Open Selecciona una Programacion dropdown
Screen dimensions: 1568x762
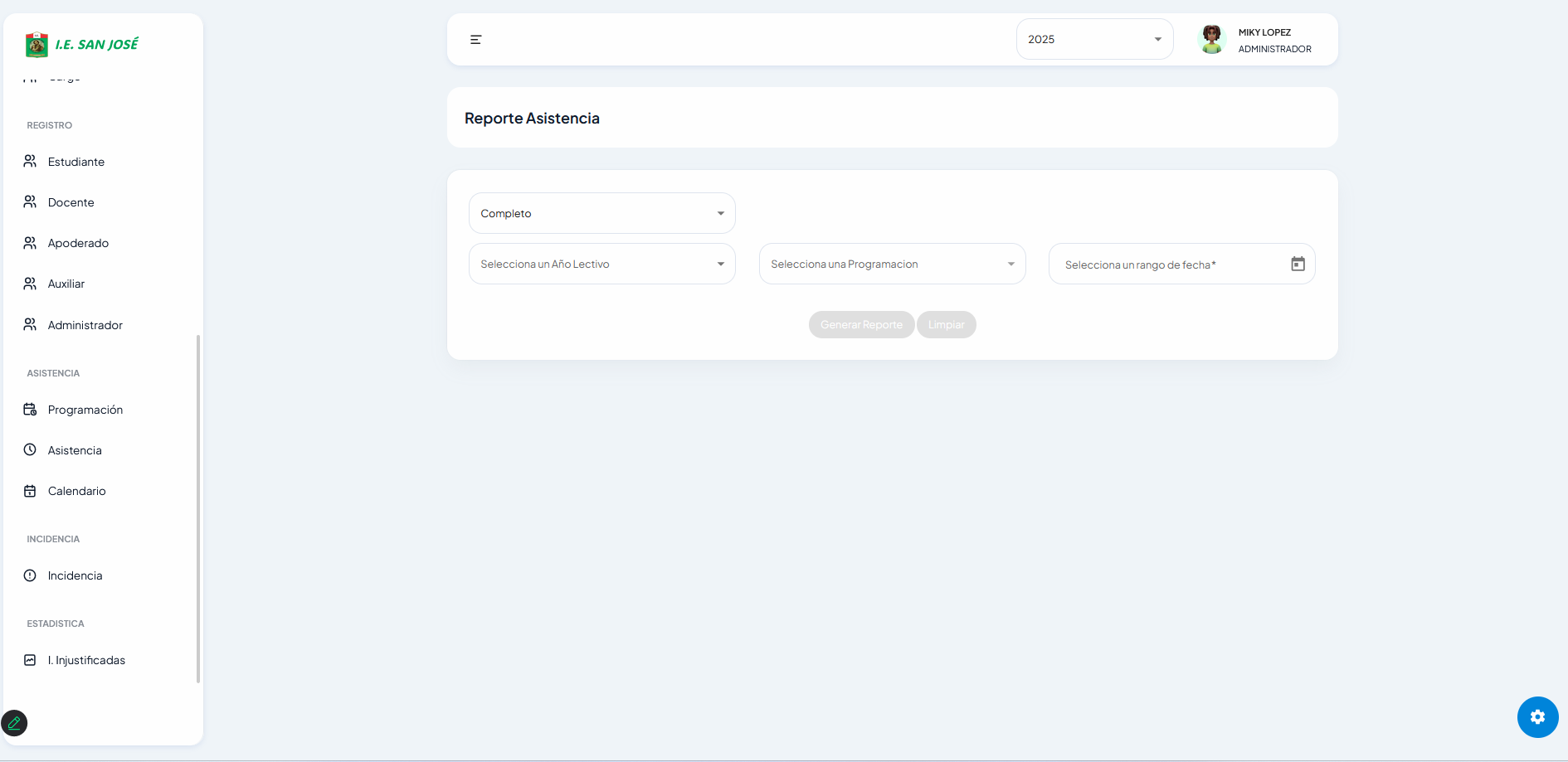[892, 265]
